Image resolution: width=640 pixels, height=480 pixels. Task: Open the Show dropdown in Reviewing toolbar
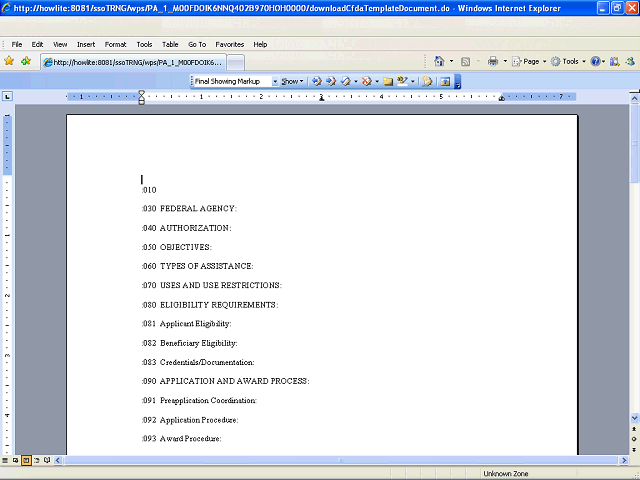tap(293, 81)
